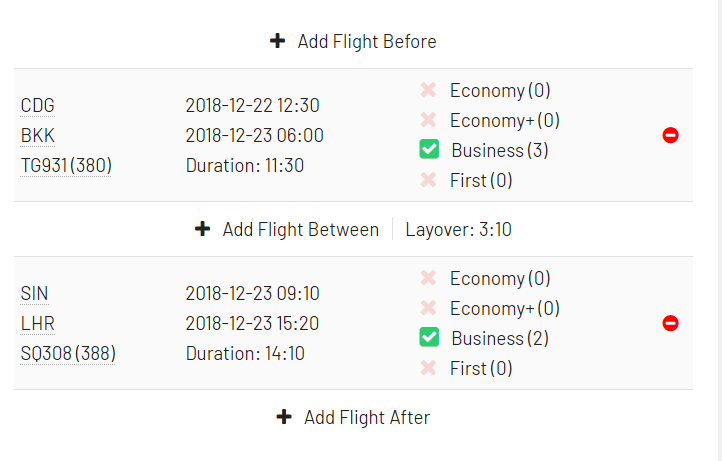Click the Add Flight After label
722x461 pixels.
click(x=367, y=417)
